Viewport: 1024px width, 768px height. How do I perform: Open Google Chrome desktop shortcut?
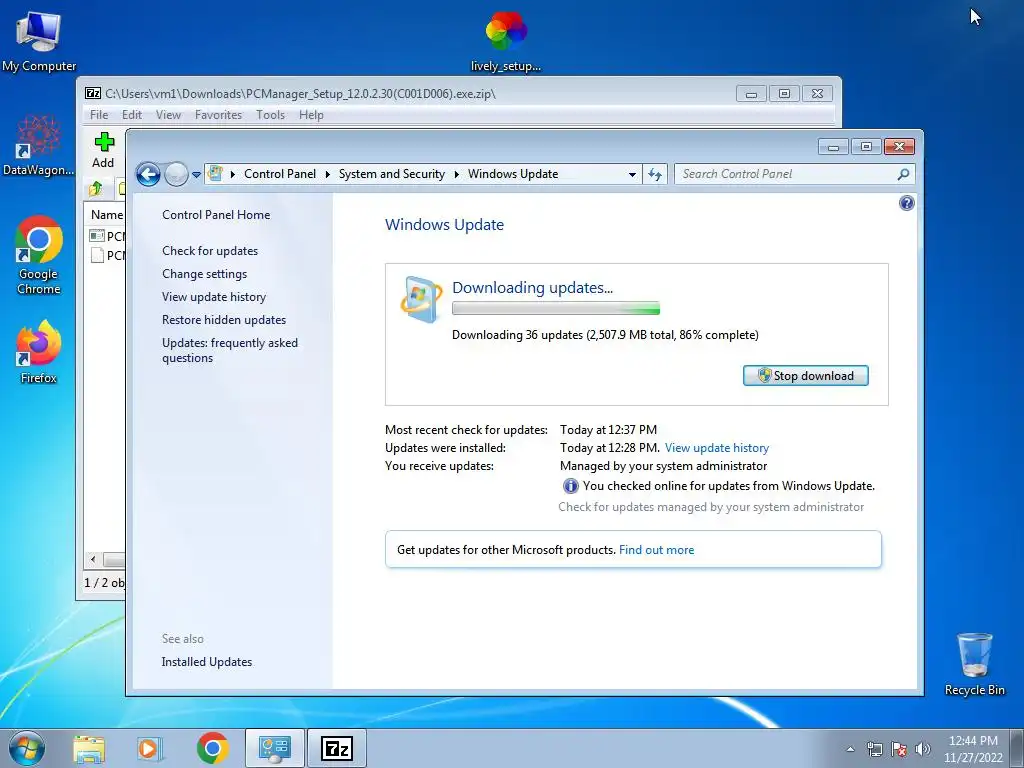39,255
